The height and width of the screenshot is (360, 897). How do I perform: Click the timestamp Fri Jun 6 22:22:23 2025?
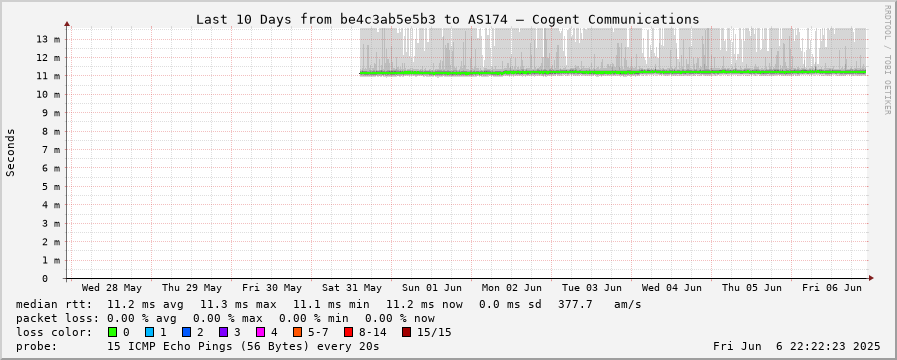796,346
